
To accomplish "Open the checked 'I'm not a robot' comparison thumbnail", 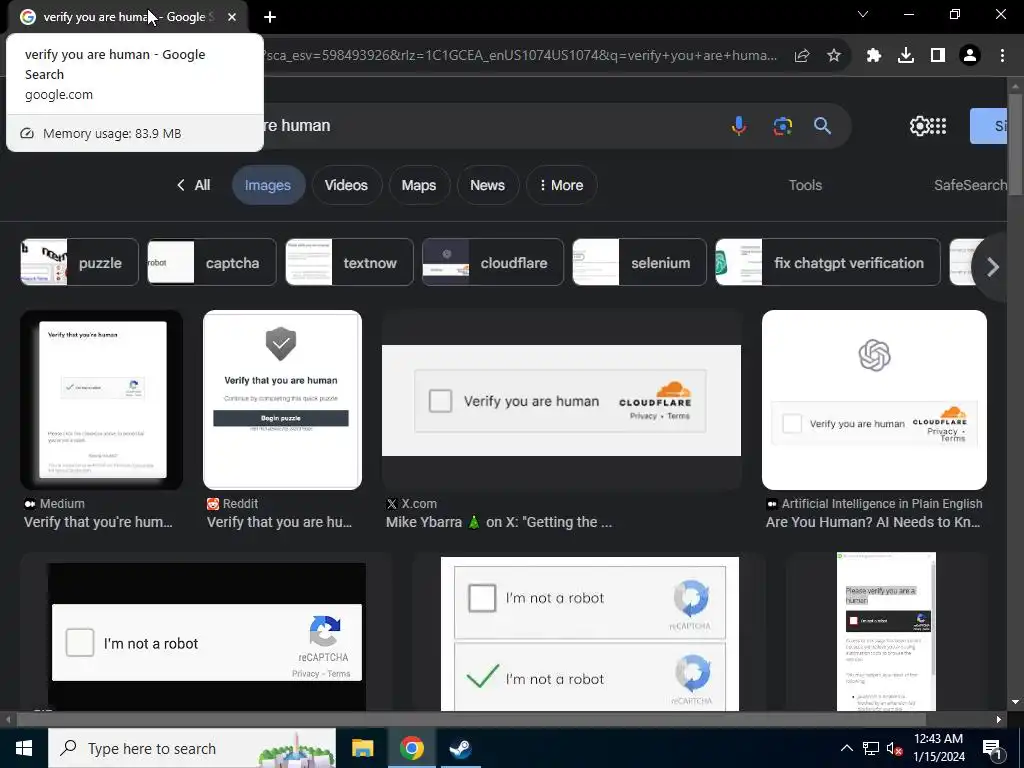I will (x=590, y=633).
